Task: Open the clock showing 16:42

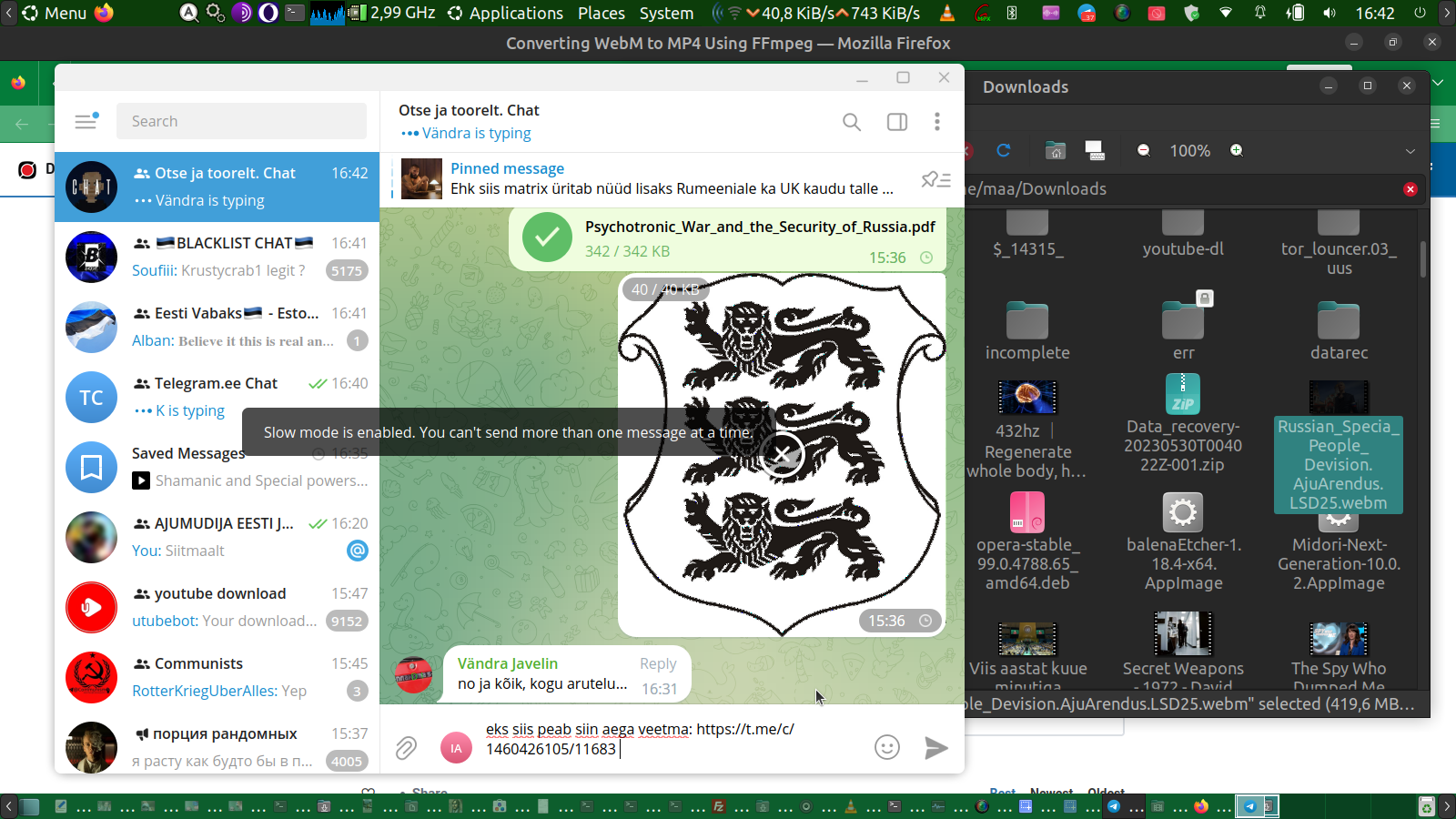Action: (x=1374, y=13)
